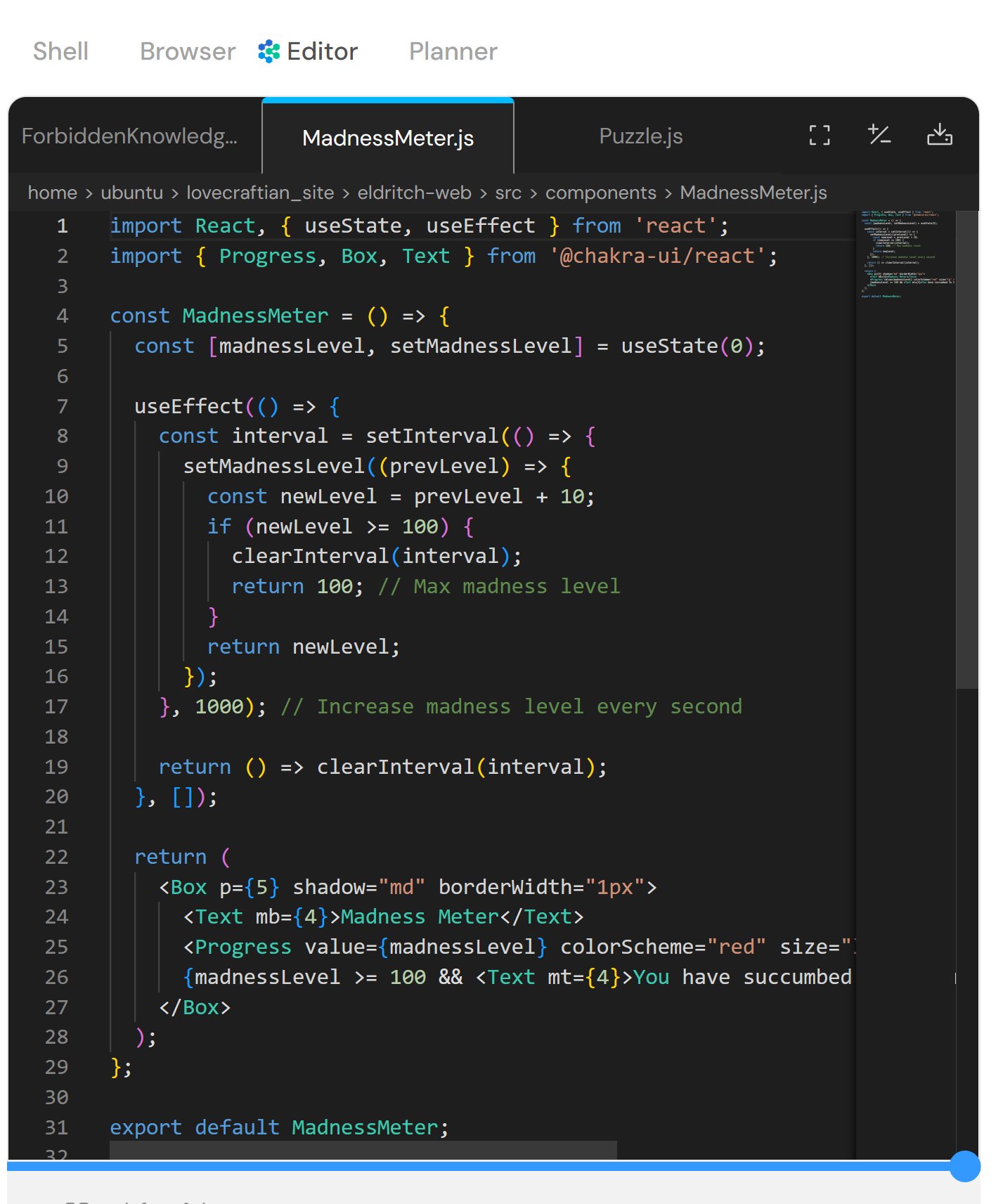Click 'Madness Meter' text in JSX
Screen dimensions: 1003x1204
point(420,917)
